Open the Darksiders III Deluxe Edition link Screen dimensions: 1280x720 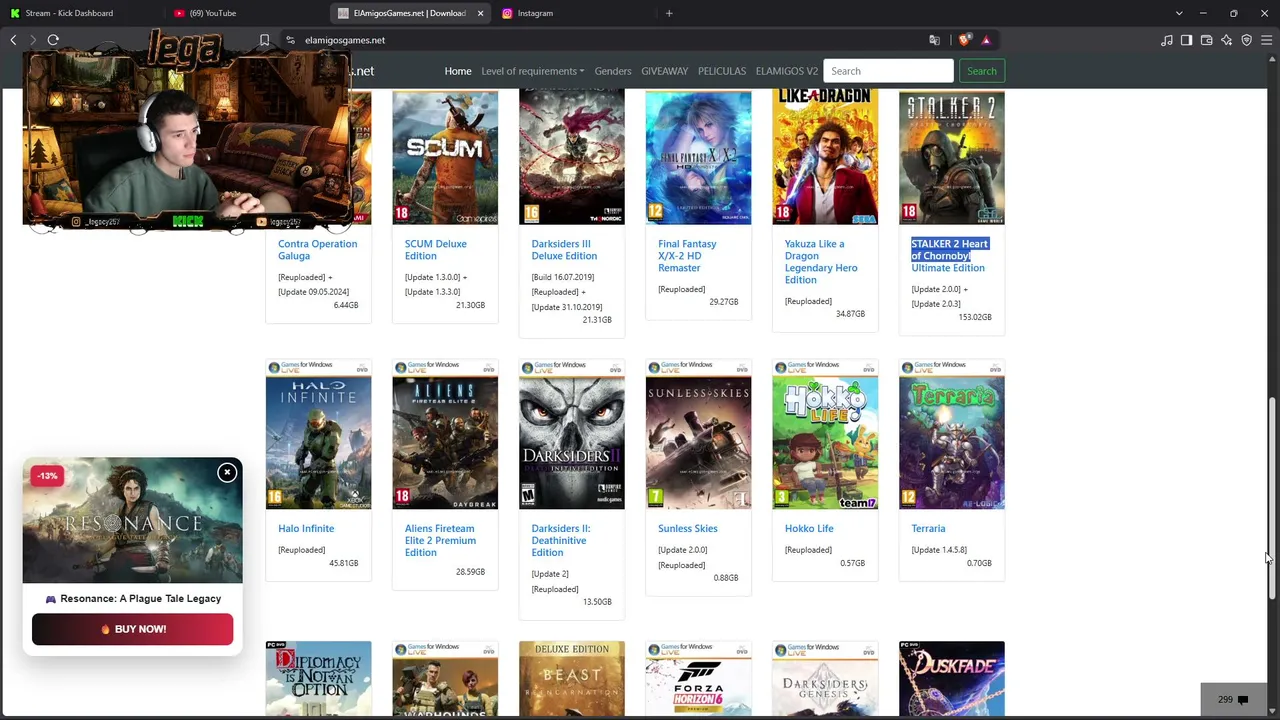click(564, 250)
